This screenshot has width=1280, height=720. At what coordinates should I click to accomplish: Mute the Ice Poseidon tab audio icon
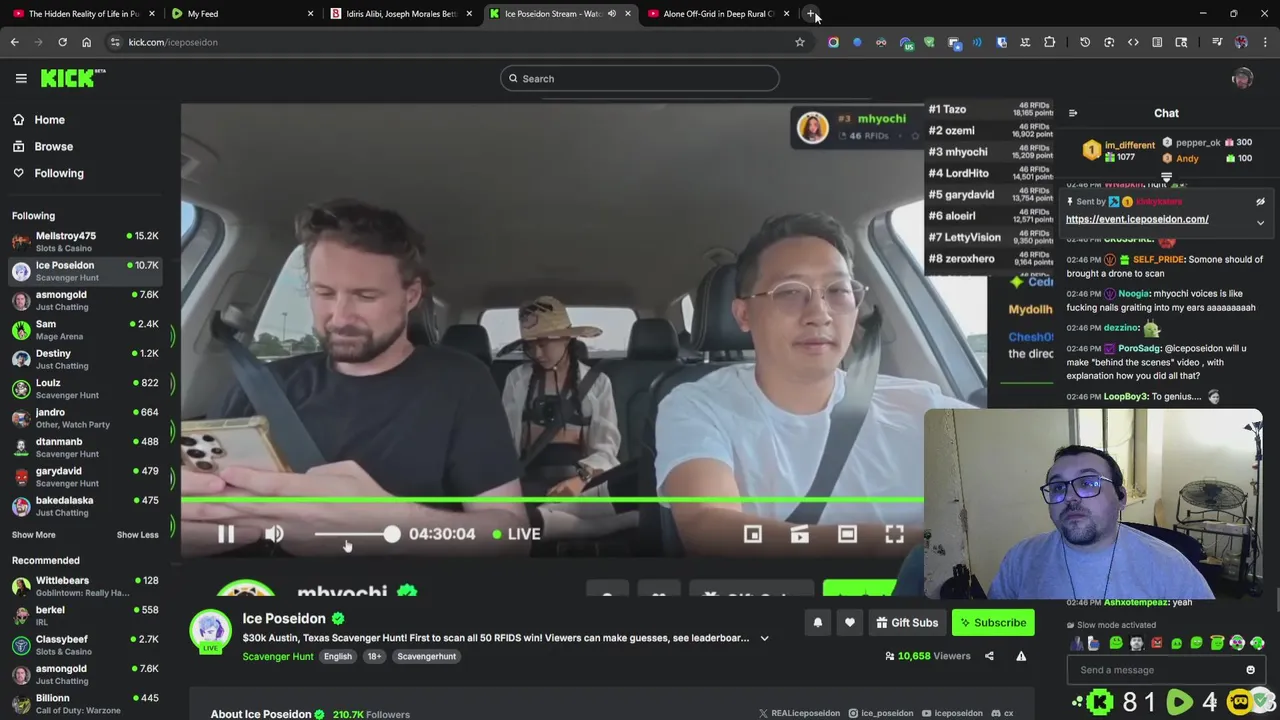tap(611, 14)
